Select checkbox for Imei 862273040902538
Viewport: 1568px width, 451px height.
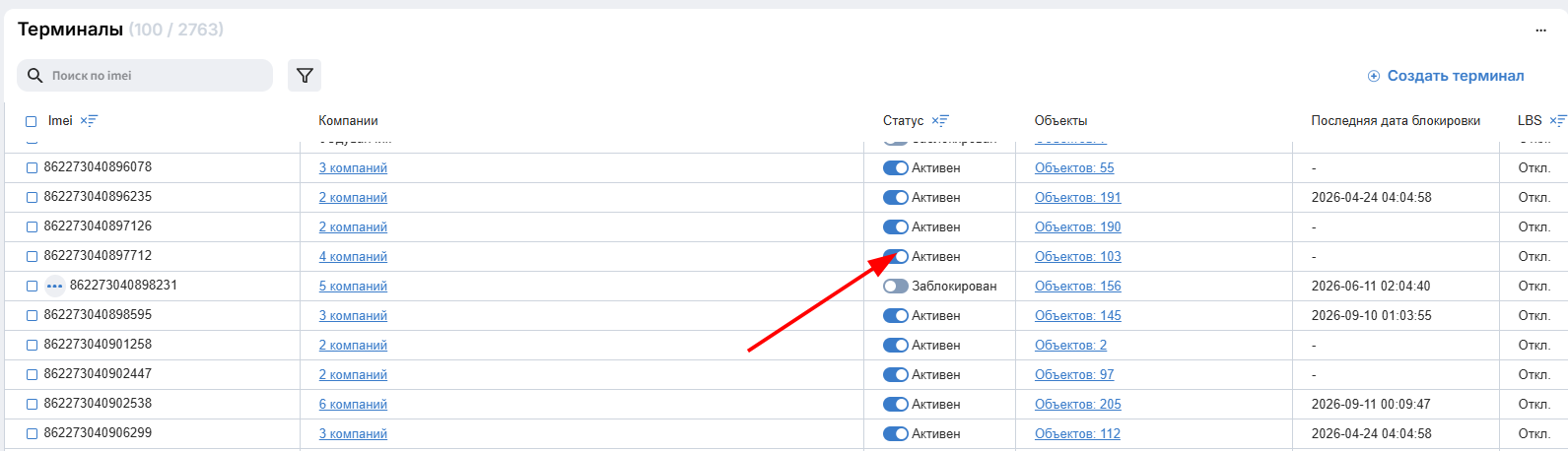point(32,405)
